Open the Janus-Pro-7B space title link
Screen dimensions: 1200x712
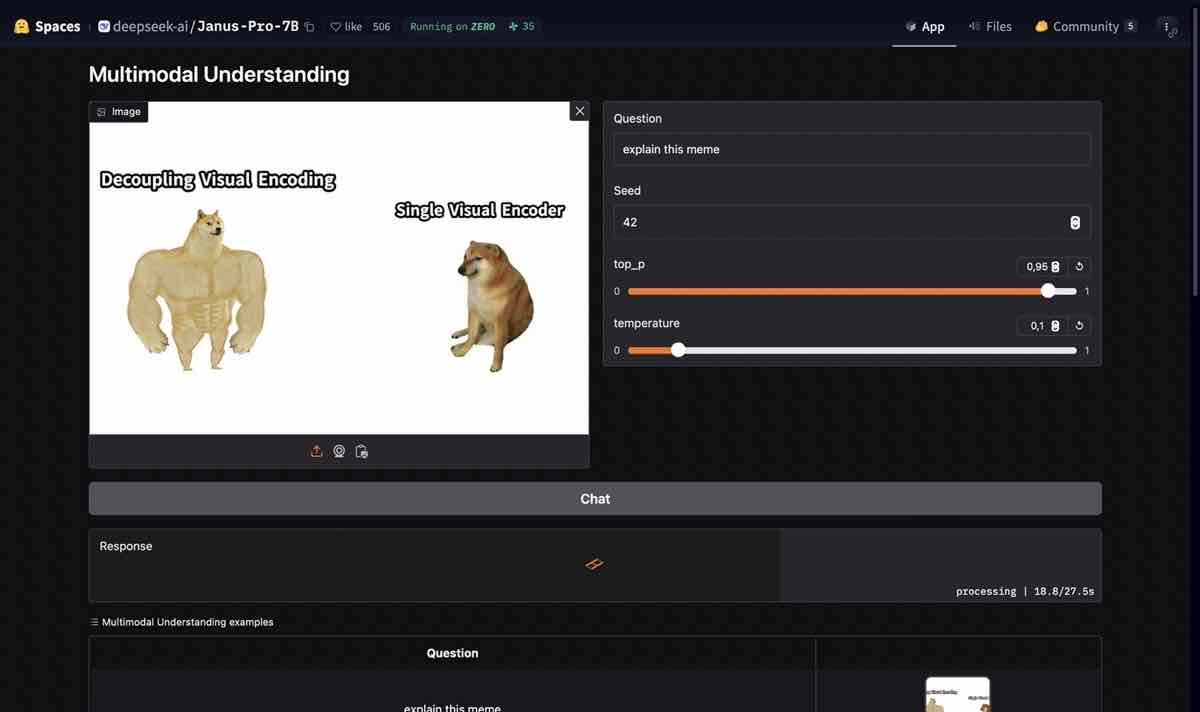pos(248,26)
